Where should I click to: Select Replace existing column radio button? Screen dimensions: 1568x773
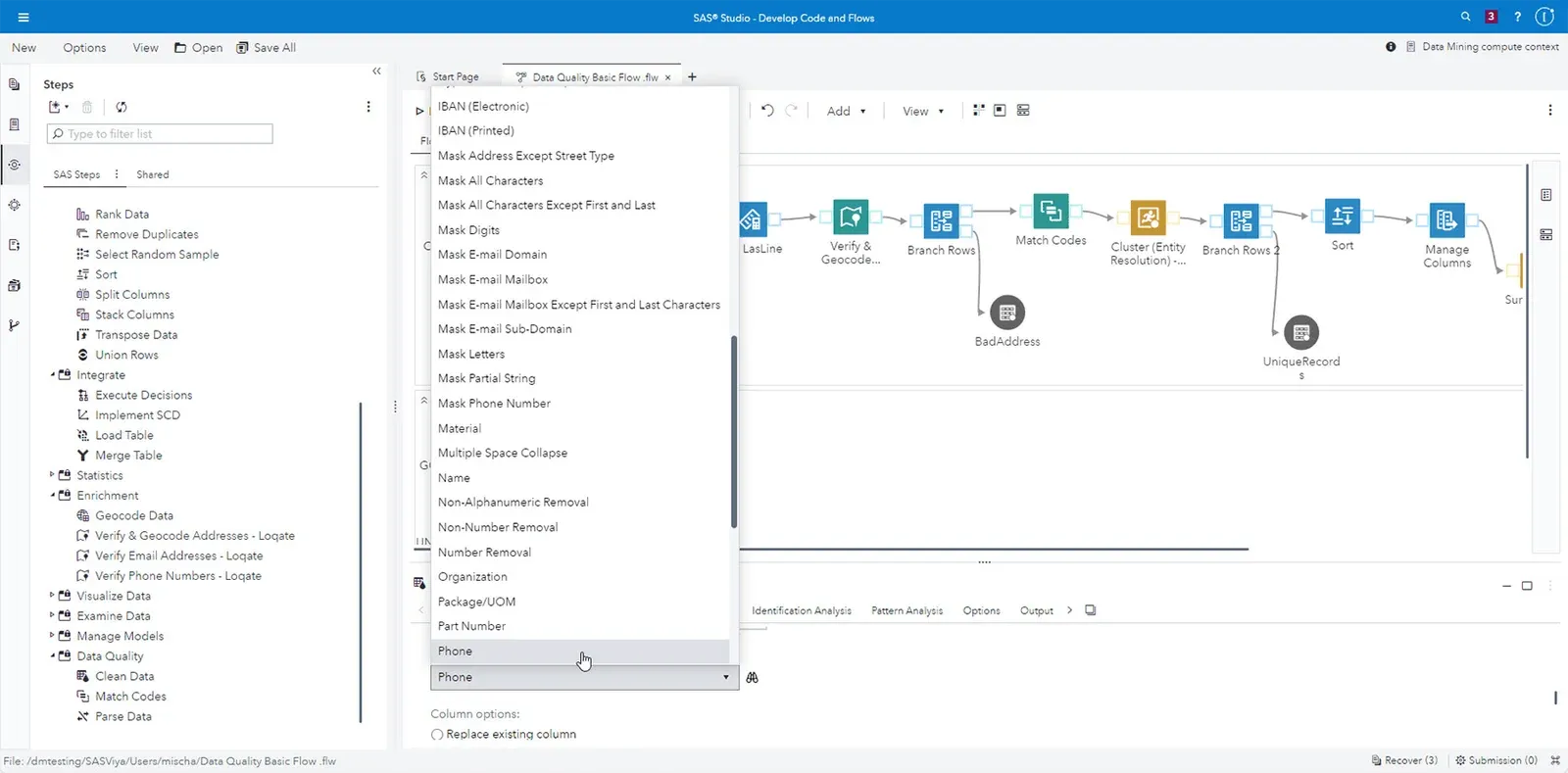click(437, 735)
